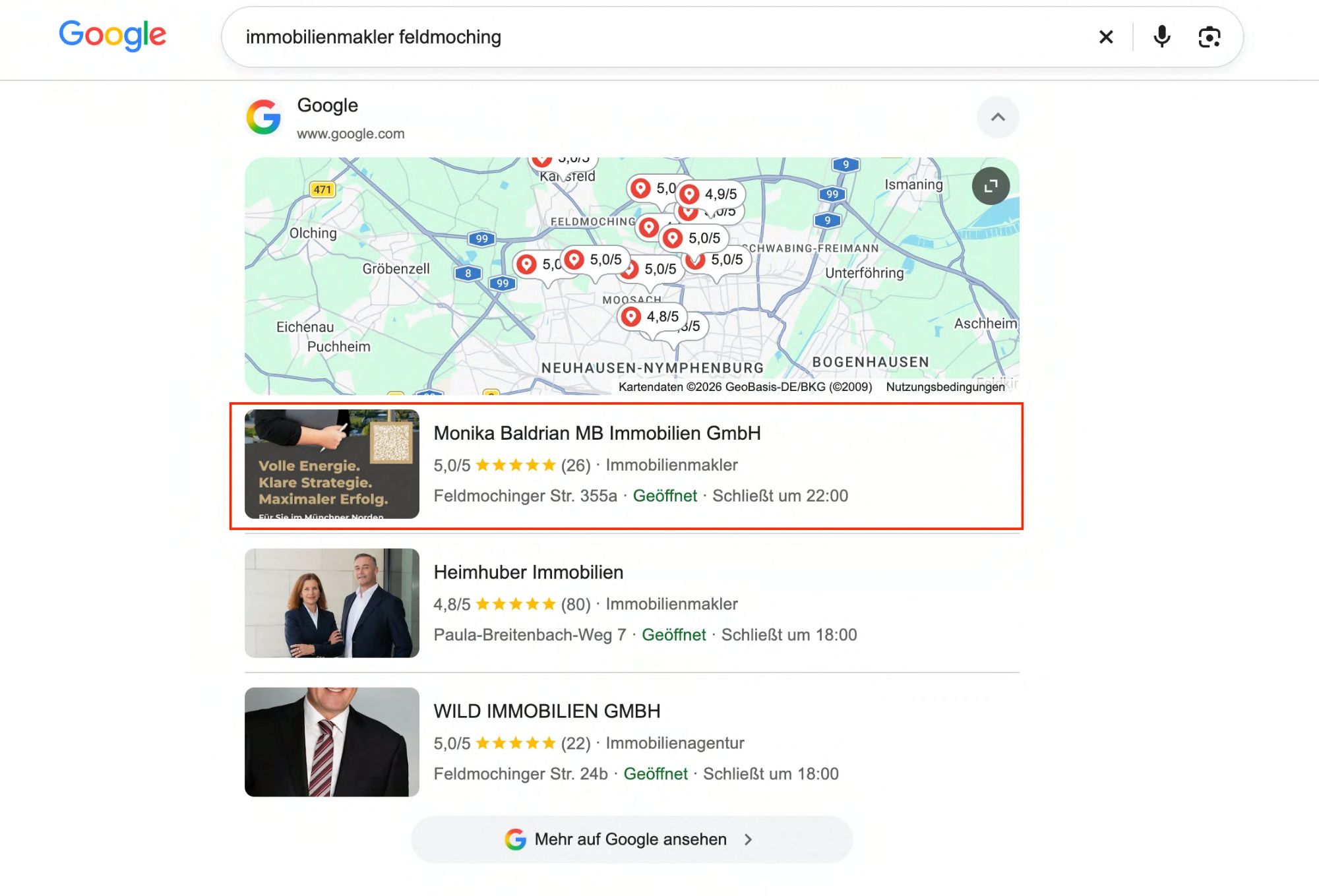Image resolution: width=1319 pixels, height=896 pixels.
Task: Expand the map to fullscreen
Action: [991, 187]
